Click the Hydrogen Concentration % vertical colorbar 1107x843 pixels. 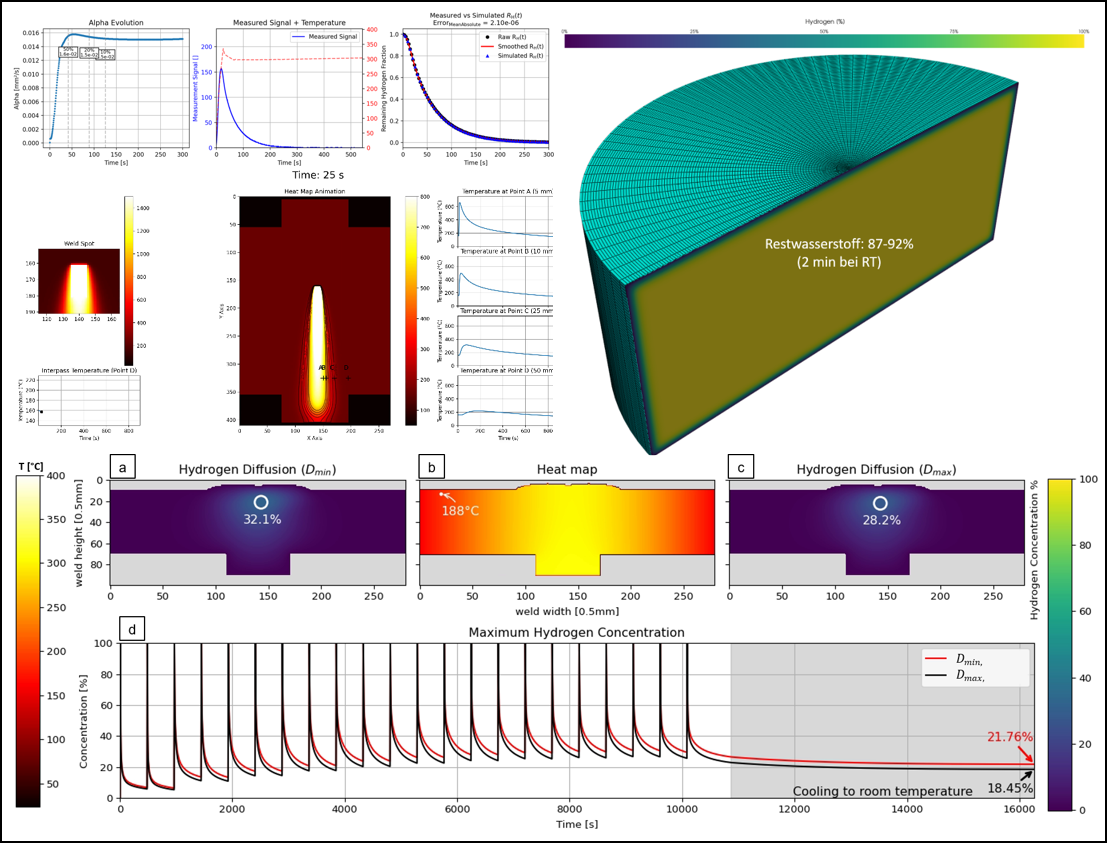click(1061, 645)
